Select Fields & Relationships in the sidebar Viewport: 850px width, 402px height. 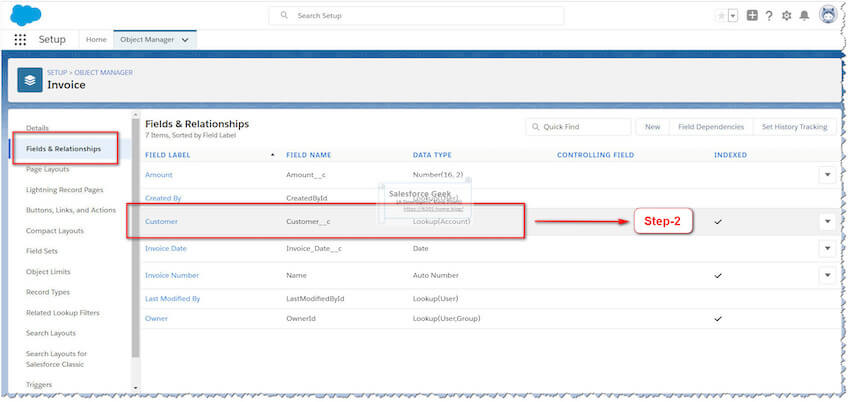point(63,148)
